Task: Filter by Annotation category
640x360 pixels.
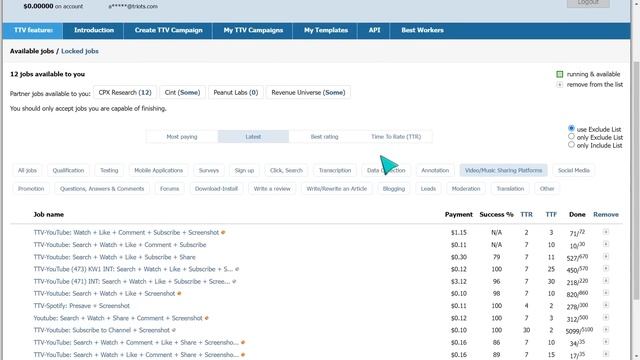Action: tap(435, 170)
